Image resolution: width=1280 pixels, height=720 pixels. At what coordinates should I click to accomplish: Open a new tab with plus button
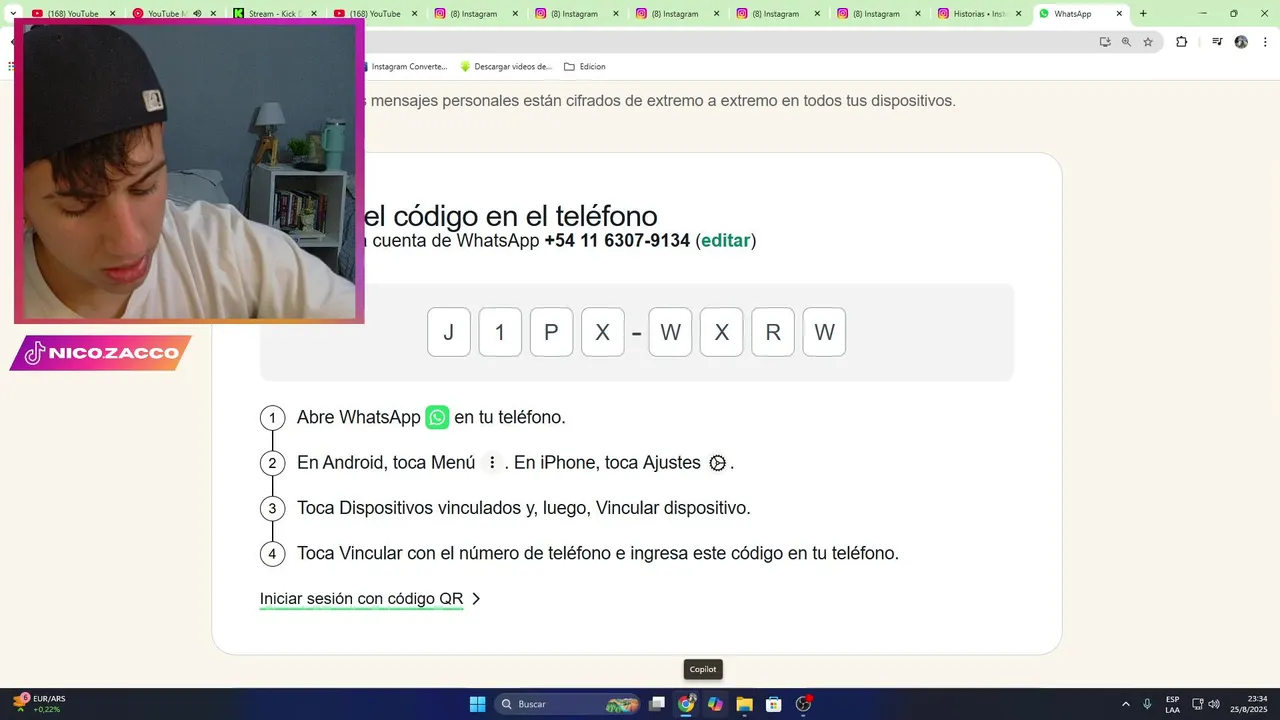point(1143,14)
